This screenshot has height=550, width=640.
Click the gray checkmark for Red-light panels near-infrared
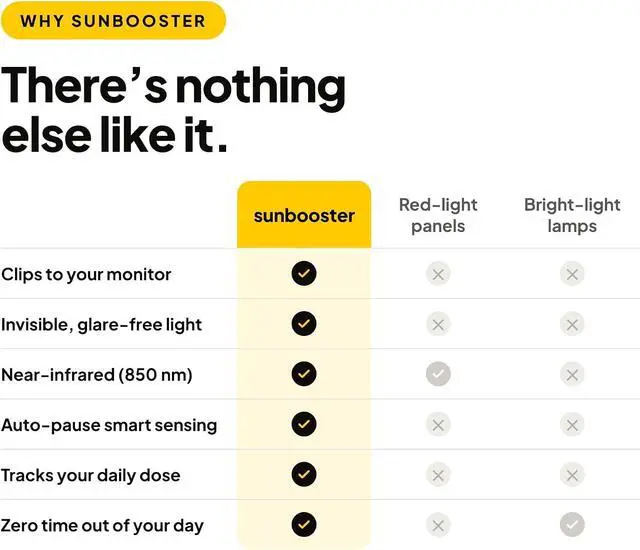coord(438,374)
